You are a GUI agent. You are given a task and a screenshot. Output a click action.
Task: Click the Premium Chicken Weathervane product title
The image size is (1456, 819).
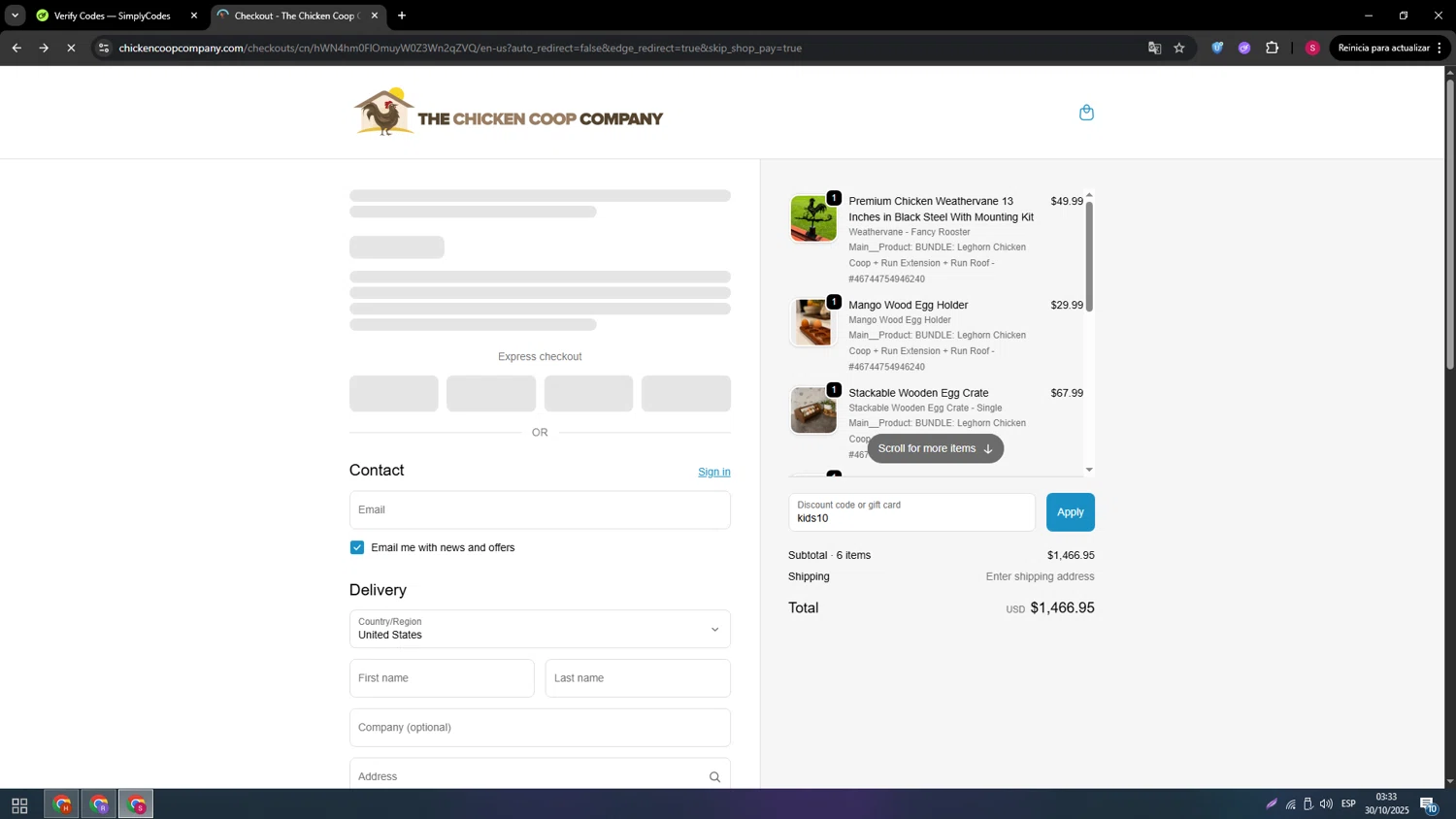pyautogui.click(x=941, y=209)
